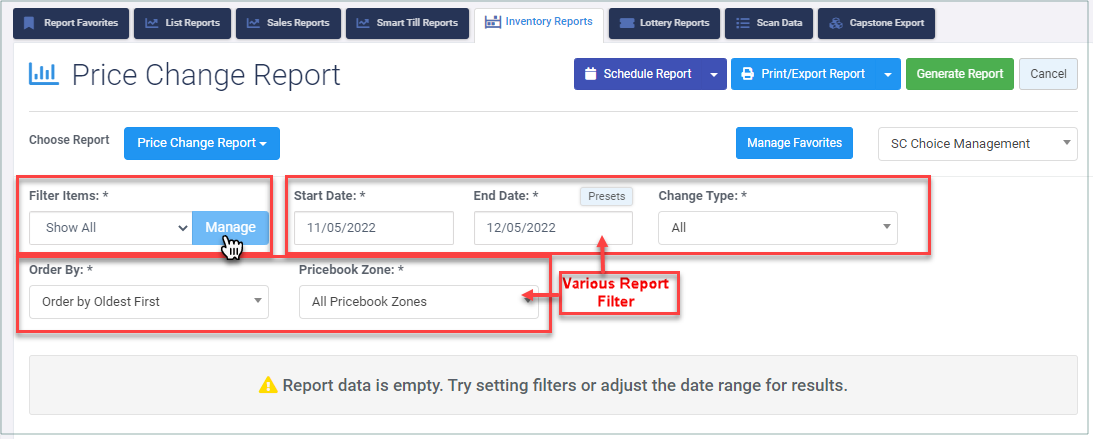Click the Generate Report button
The width and height of the screenshot is (1093, 439).
(960, 74)
